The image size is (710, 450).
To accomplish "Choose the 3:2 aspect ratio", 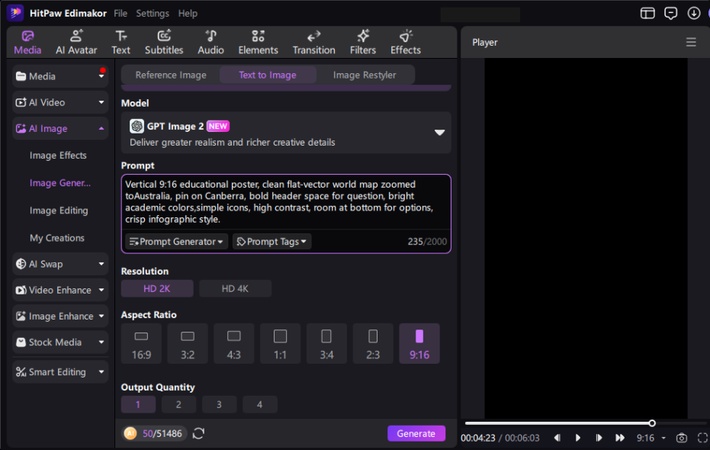I will click(x=187, y=344).
